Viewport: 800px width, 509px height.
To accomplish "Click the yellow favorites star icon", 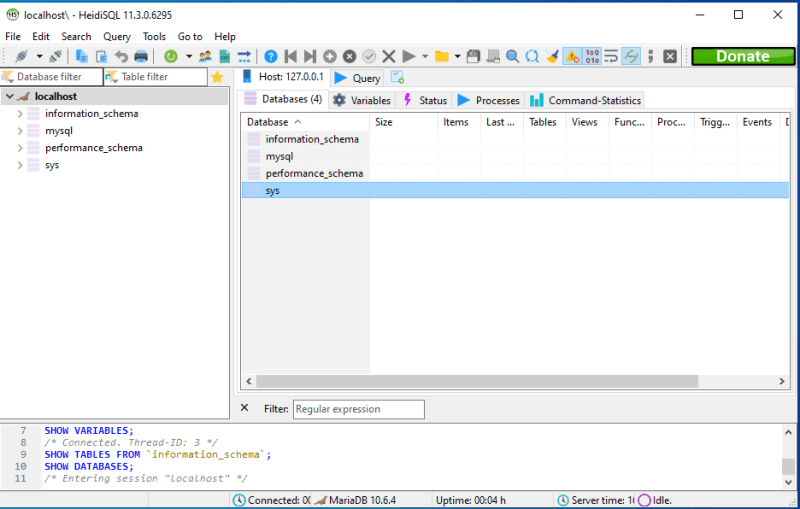I will pos(217,77).
